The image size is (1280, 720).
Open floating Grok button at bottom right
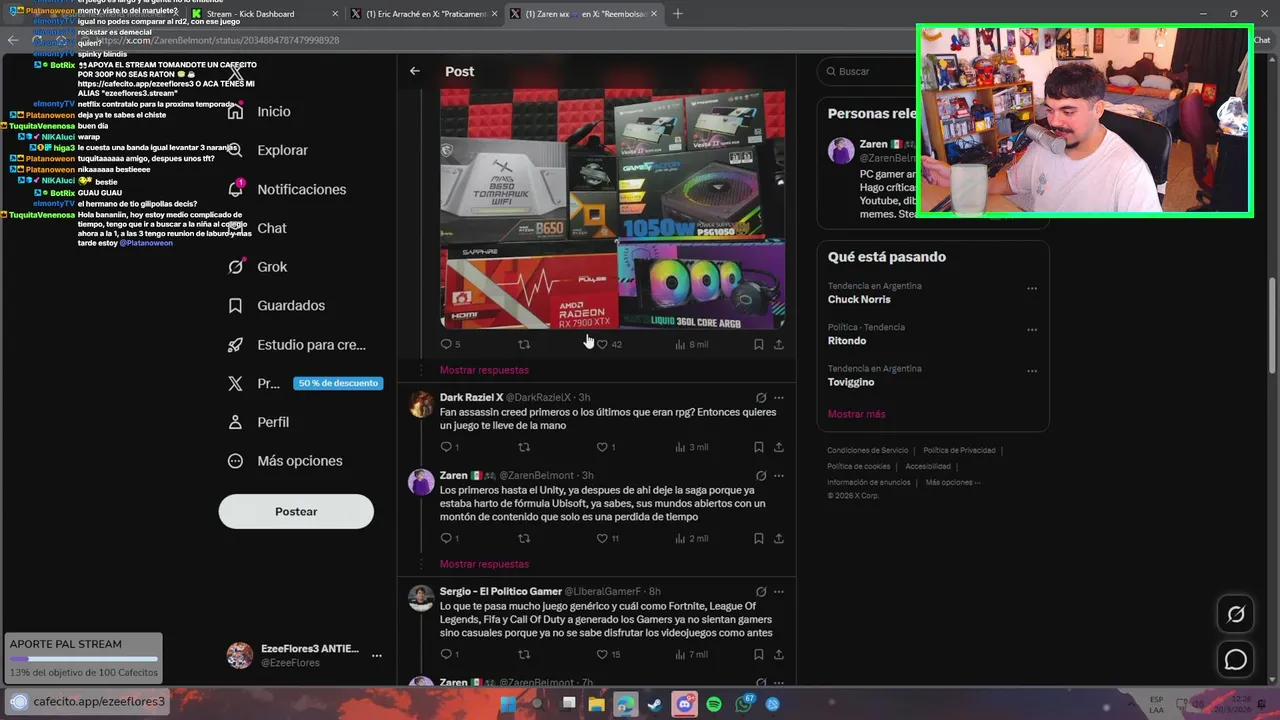tap(1236, 615)
